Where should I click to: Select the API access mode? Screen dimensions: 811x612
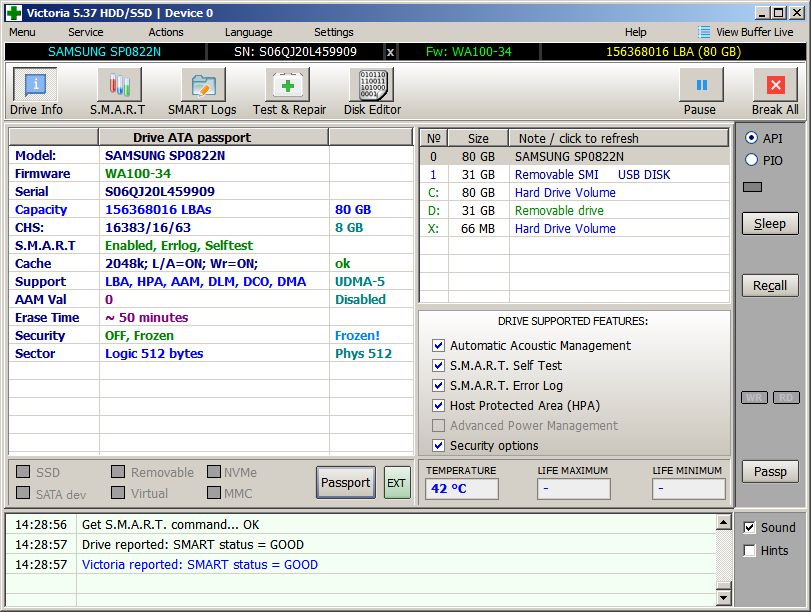pyautogui.click(x=752, y=138)
